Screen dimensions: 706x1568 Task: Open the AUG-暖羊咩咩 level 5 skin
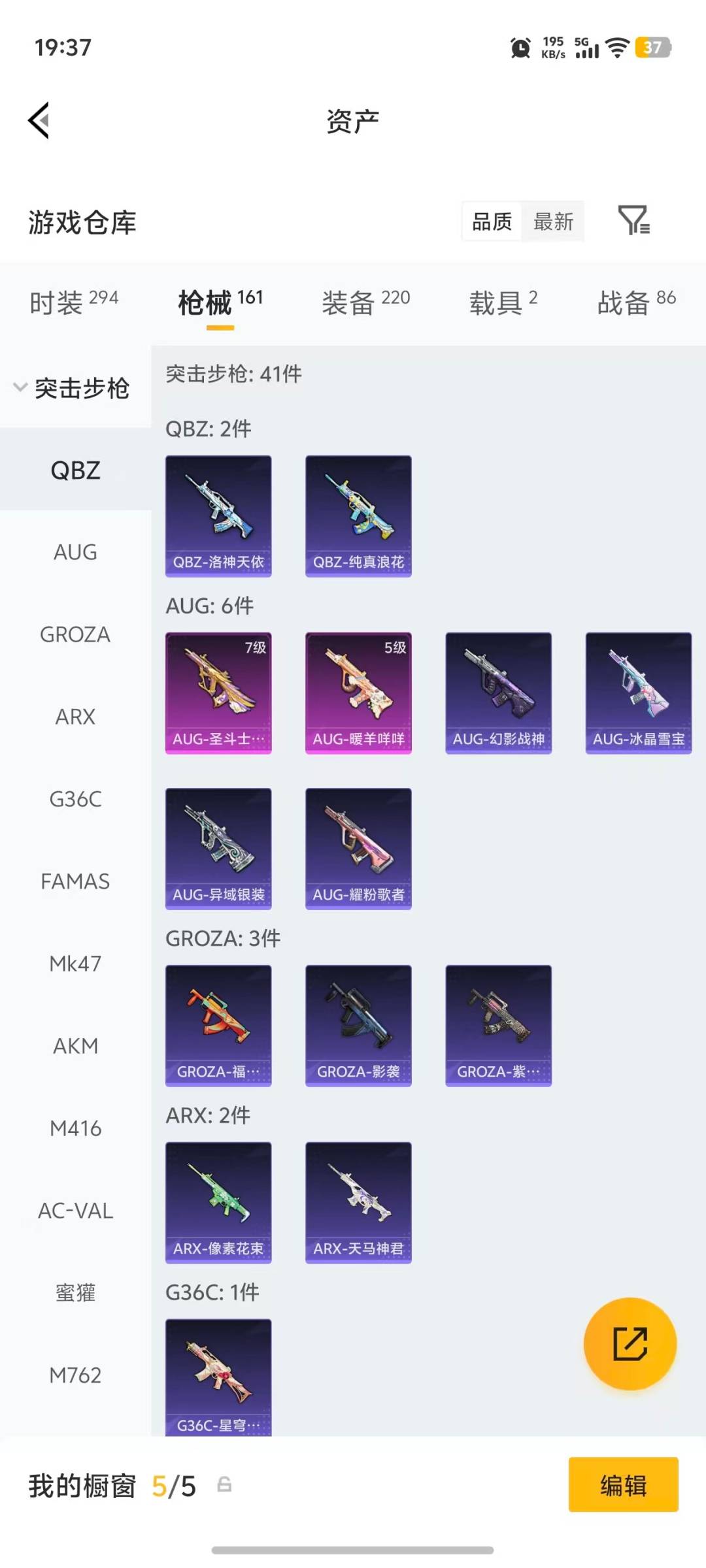(358, 693)
